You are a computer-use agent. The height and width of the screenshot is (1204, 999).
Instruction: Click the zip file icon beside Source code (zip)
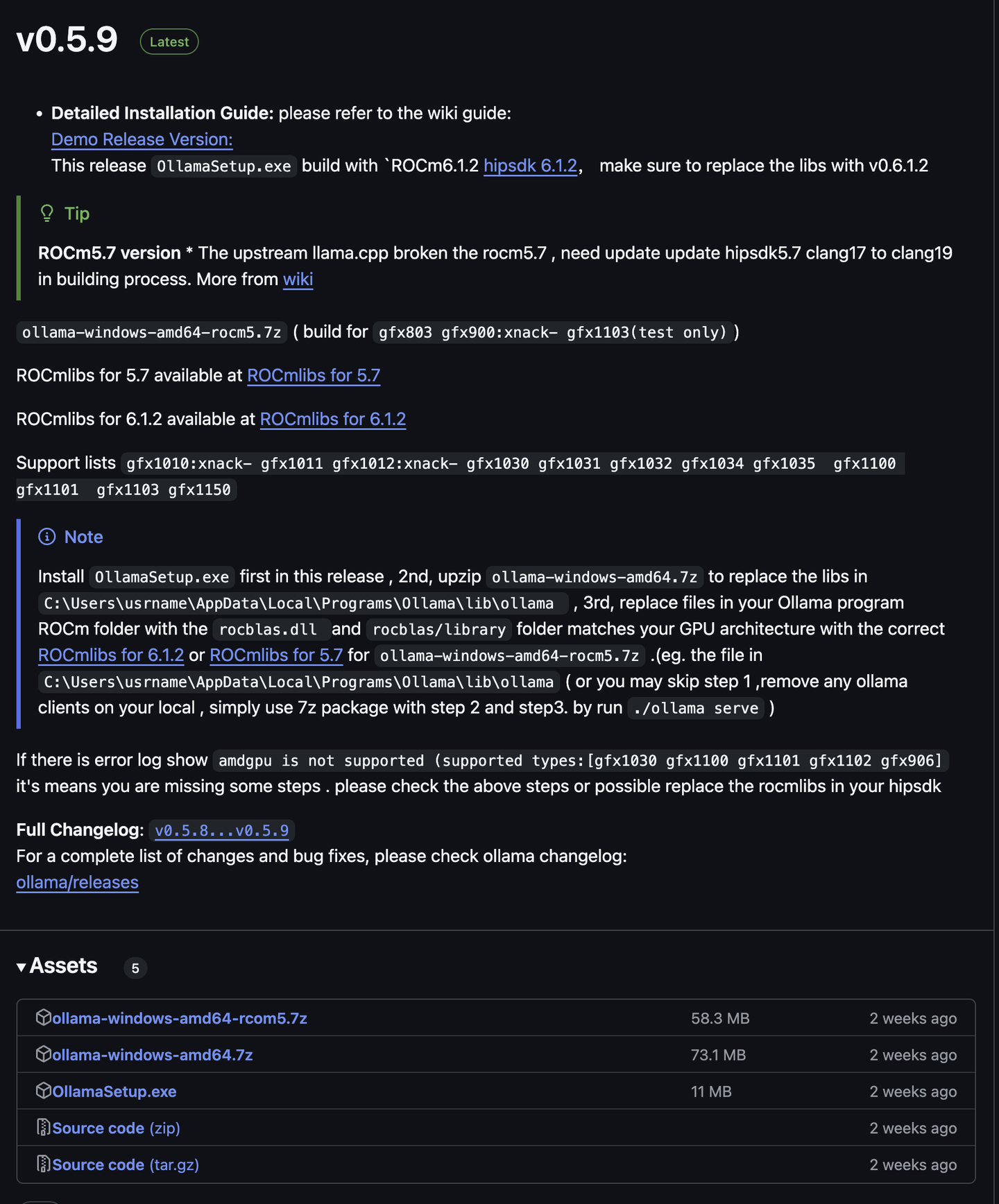pos(44,1128)
